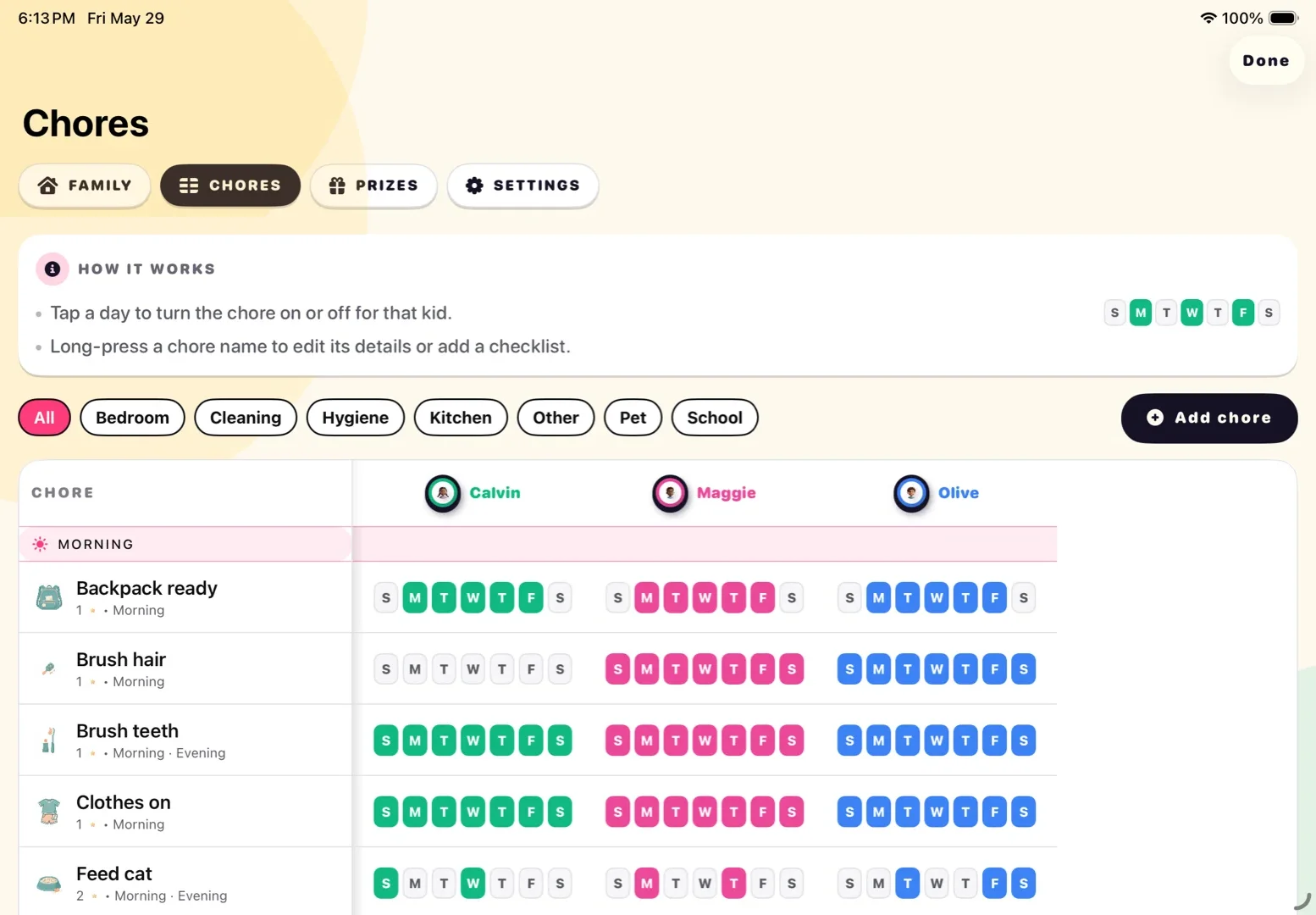
Task: Filter chores by School
Action: point(715,418)
